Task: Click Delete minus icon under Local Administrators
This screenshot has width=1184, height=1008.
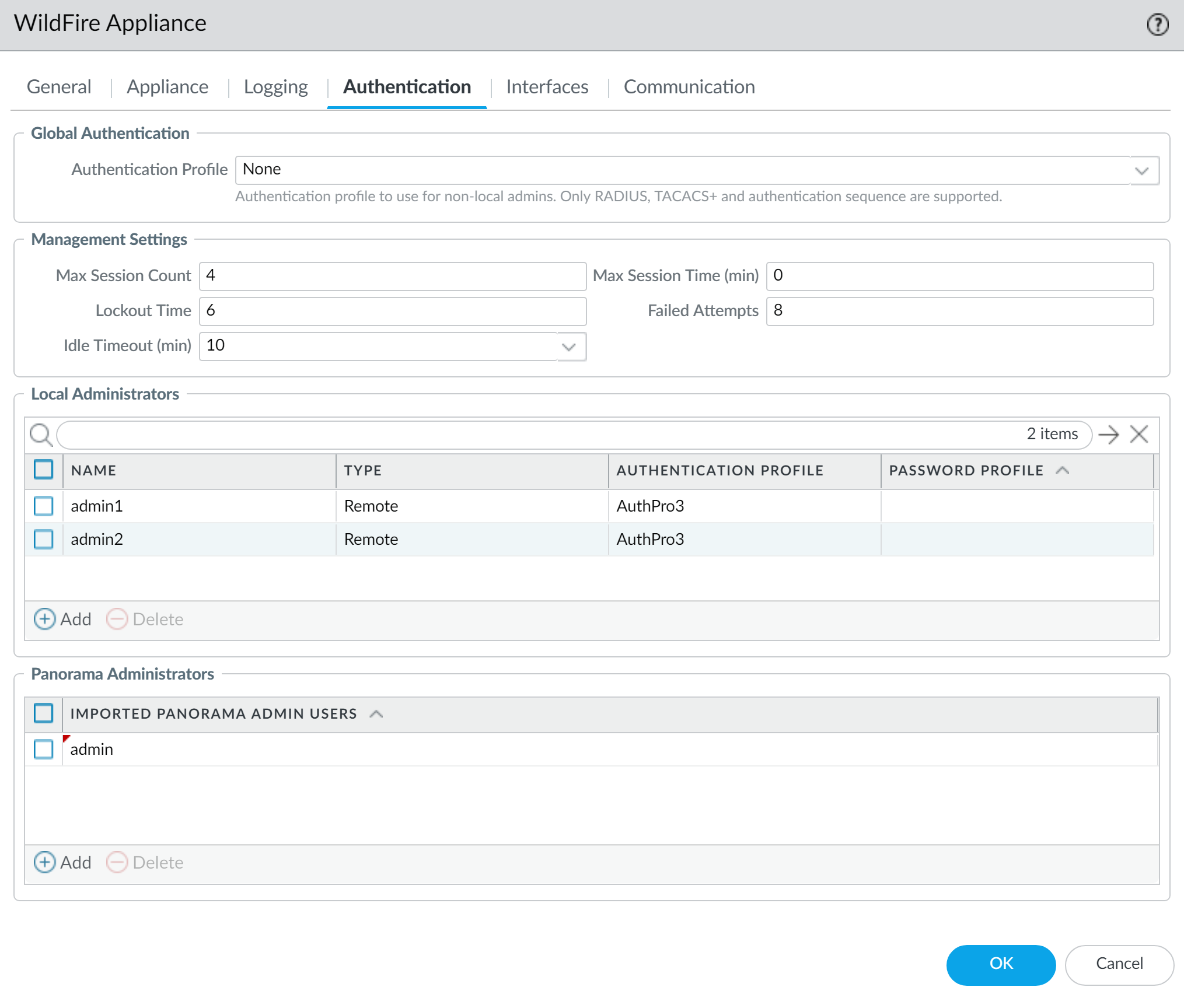Action: [117, 619]
